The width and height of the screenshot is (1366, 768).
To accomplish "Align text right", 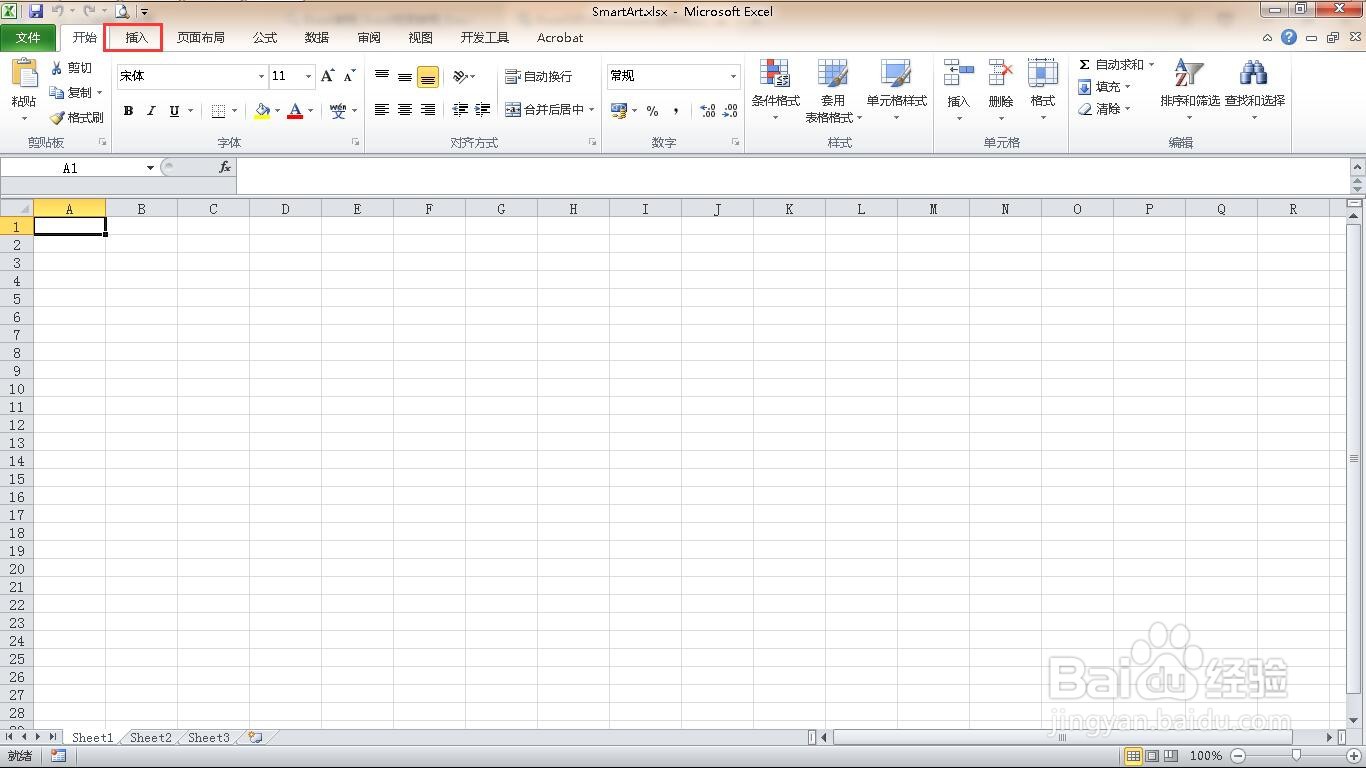I will tap(428, 110).
